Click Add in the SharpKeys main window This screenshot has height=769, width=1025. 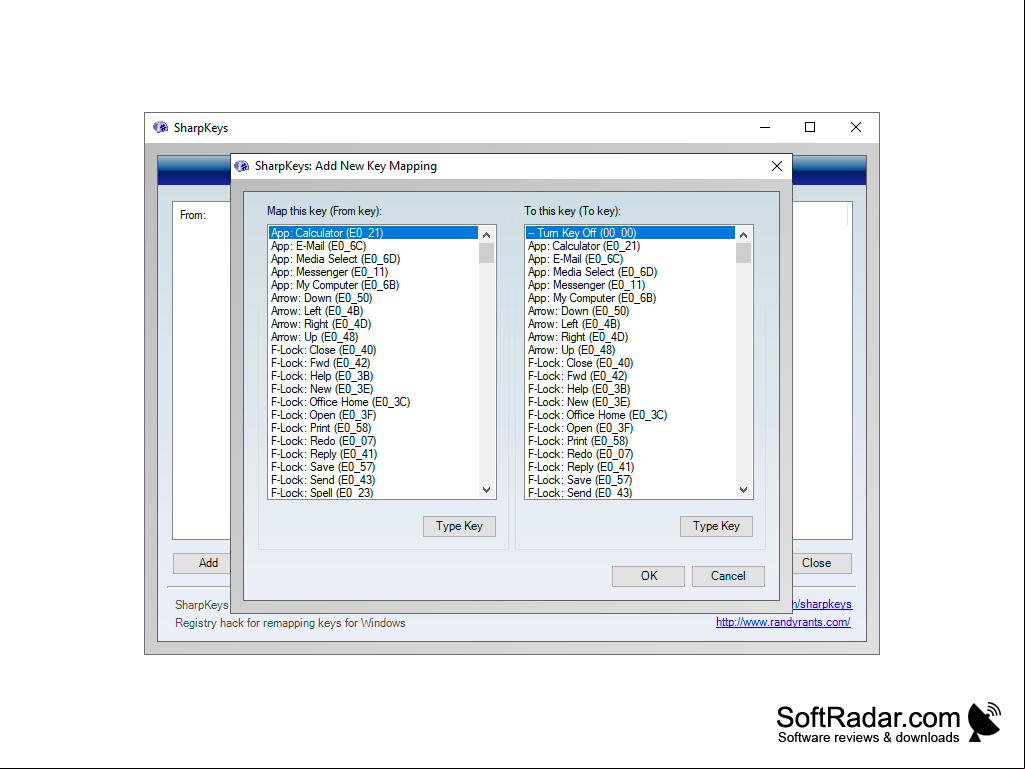(x=202, y=563)
